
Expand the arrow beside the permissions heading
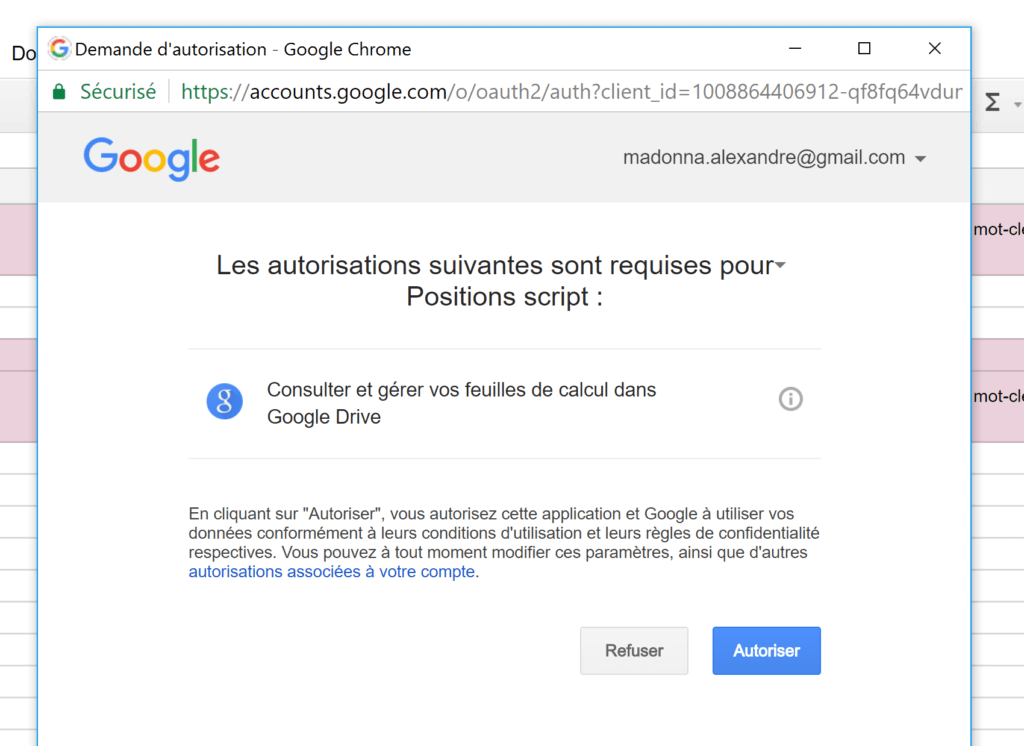click(780, 266)
